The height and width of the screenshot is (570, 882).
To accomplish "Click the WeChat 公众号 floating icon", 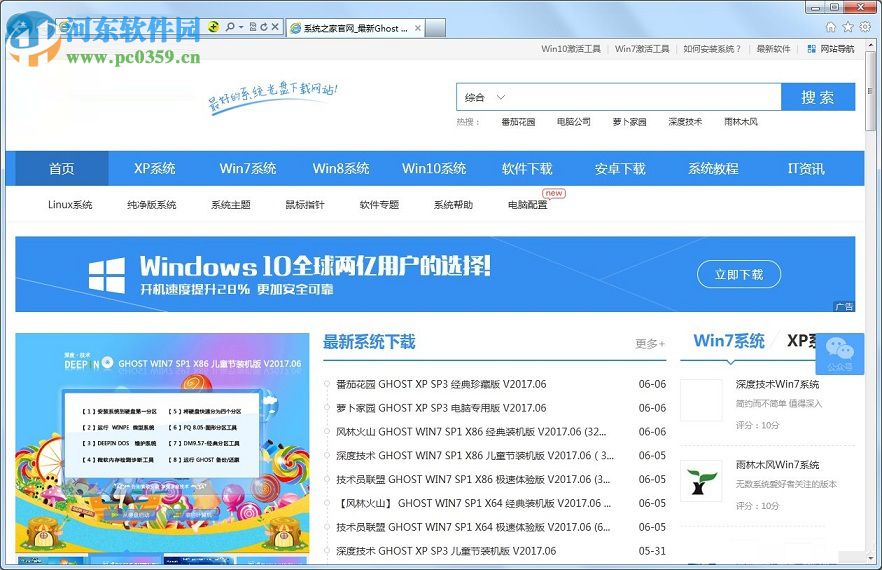I will (839, 353).
